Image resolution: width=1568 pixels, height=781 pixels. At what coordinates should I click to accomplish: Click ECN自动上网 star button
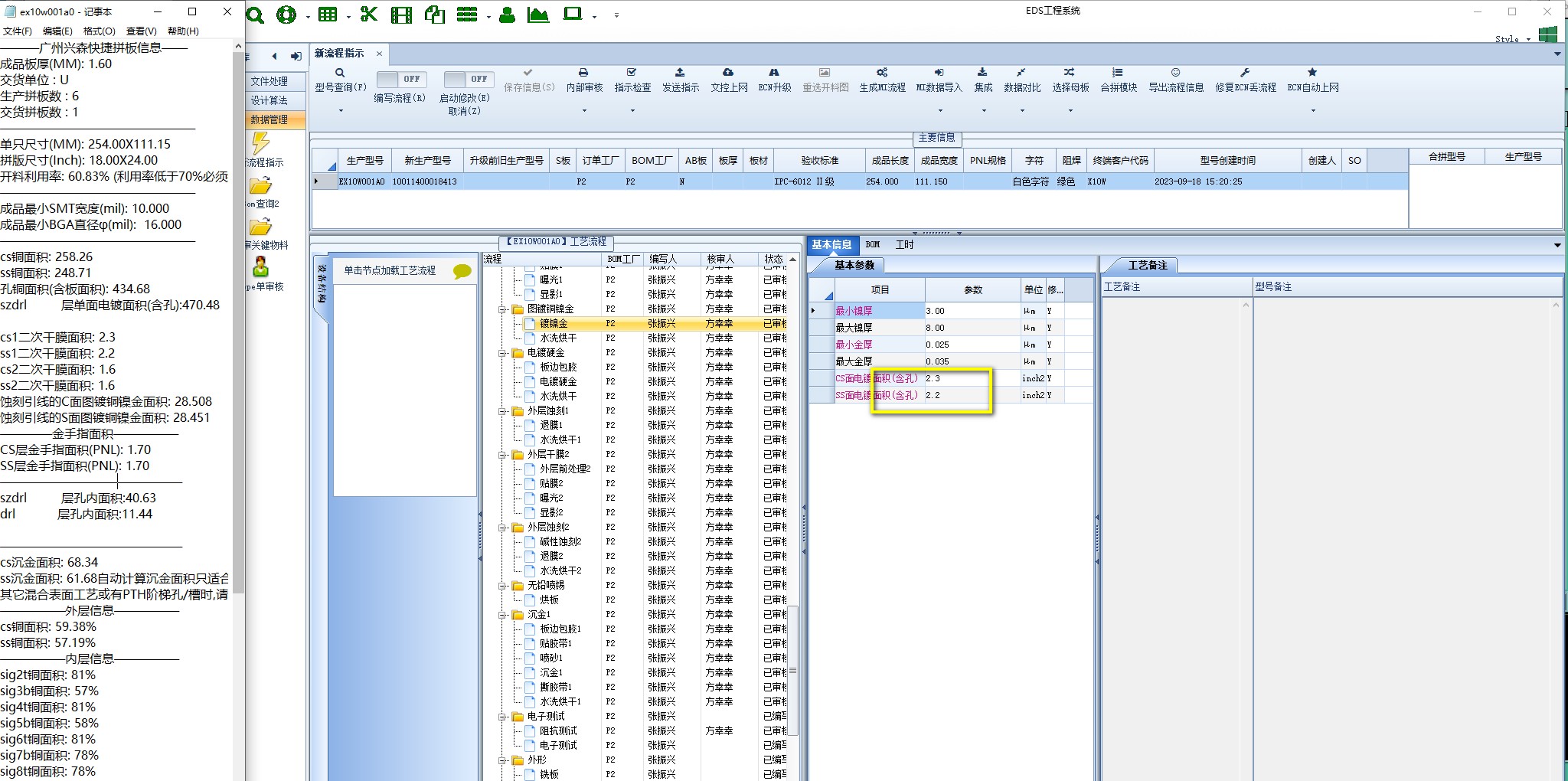(1313, 80)
